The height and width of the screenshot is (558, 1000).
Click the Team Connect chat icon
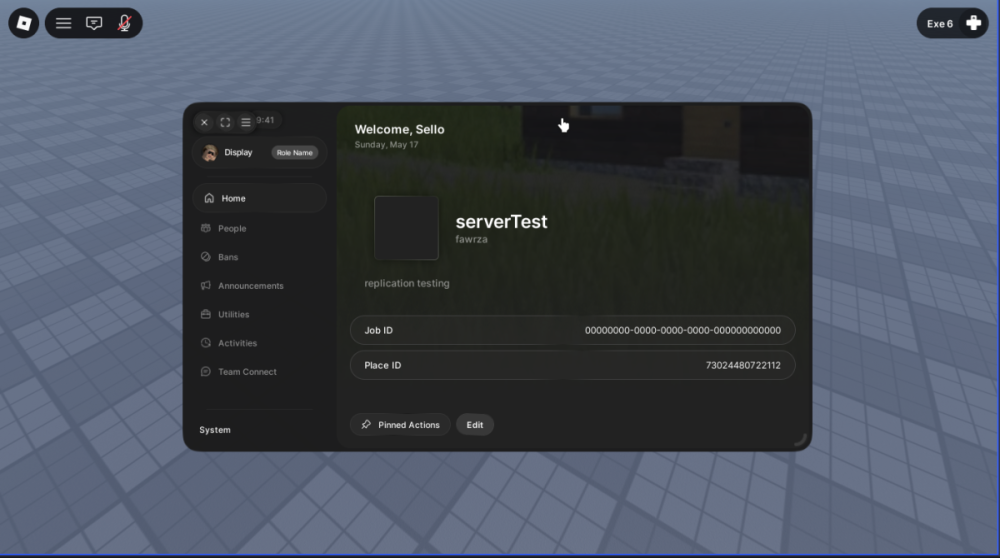pos(205,372)
